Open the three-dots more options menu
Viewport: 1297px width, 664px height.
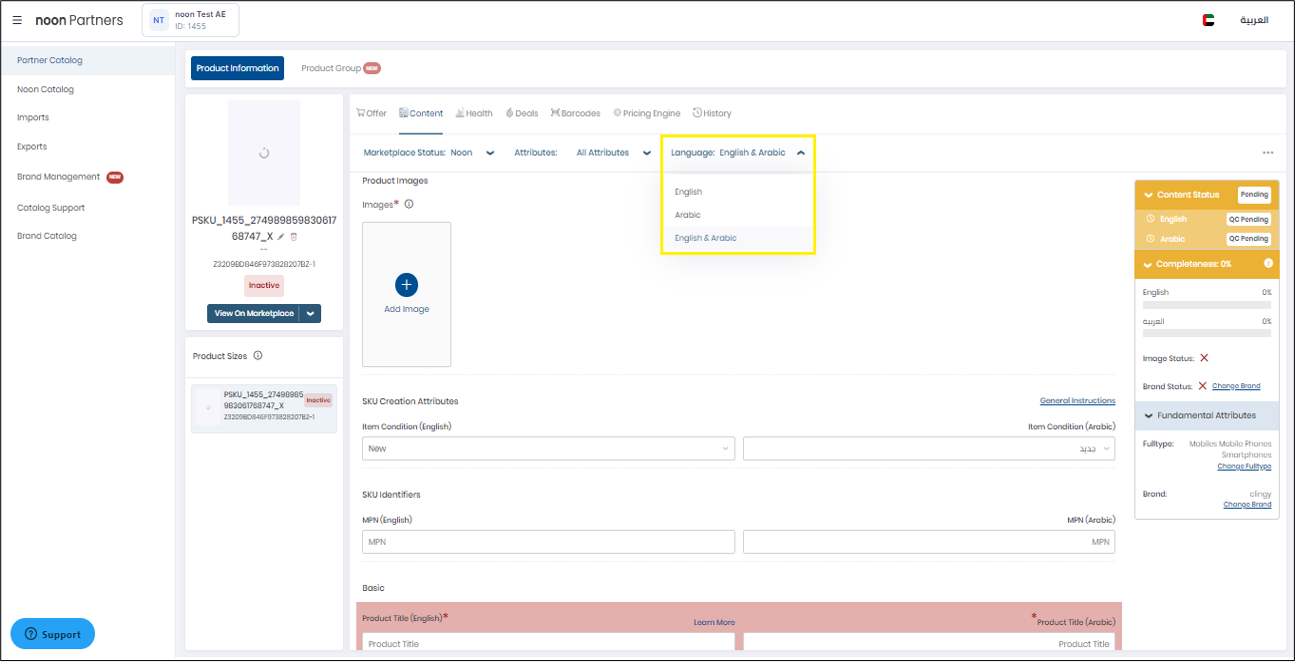pyautogui.click(x=1268, y=153)
